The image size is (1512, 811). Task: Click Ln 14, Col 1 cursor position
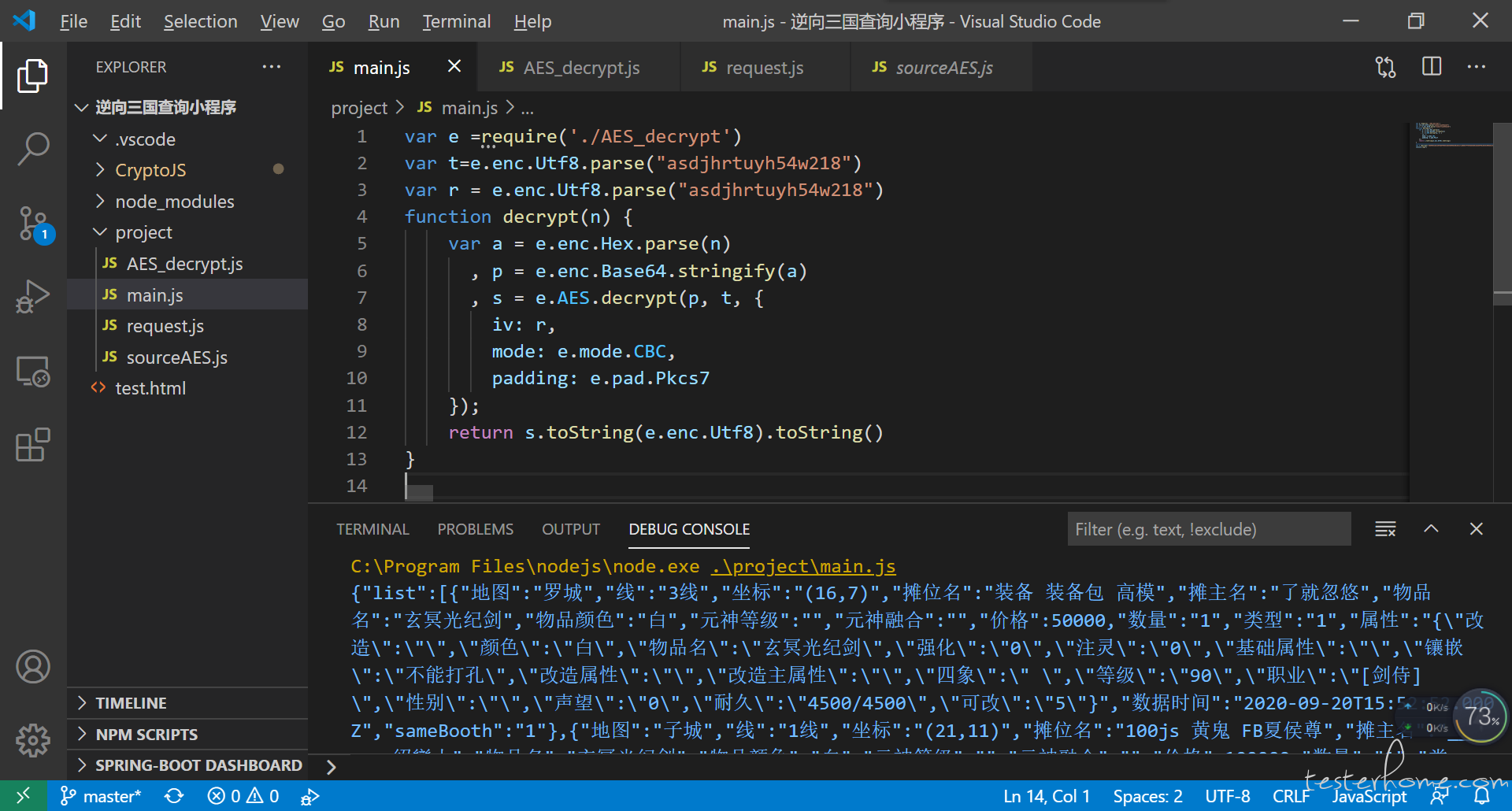(1047, 796)
